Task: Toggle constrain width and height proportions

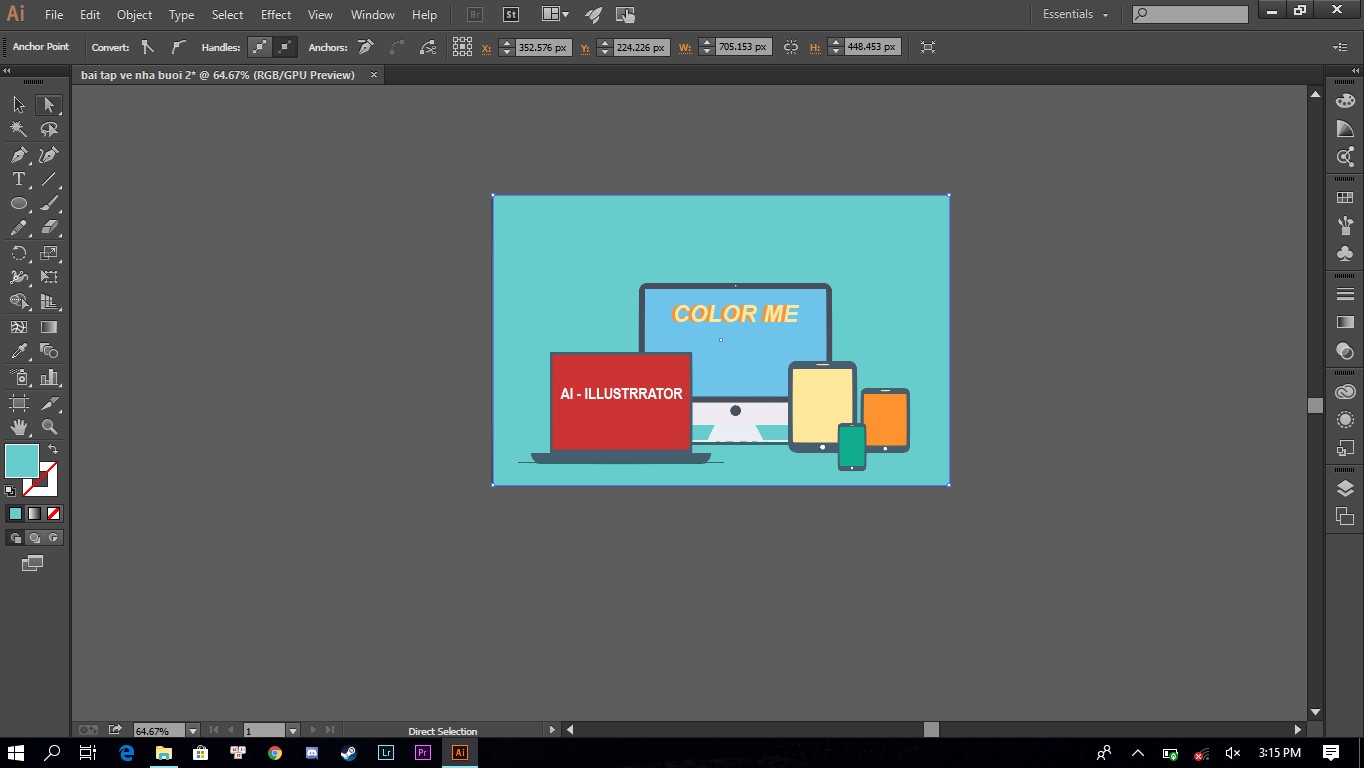Action: point(791,47)
